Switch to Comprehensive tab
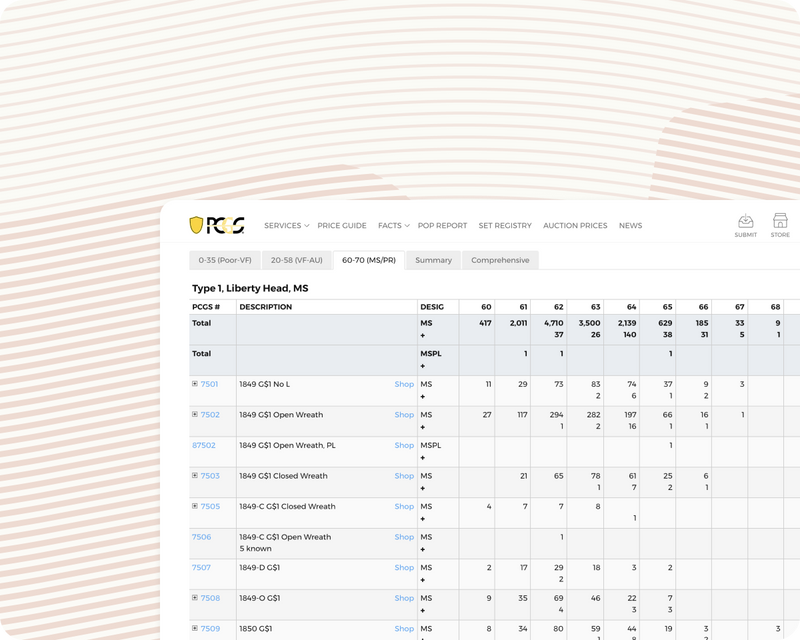 pyautogui.click(x=500, y=260)
